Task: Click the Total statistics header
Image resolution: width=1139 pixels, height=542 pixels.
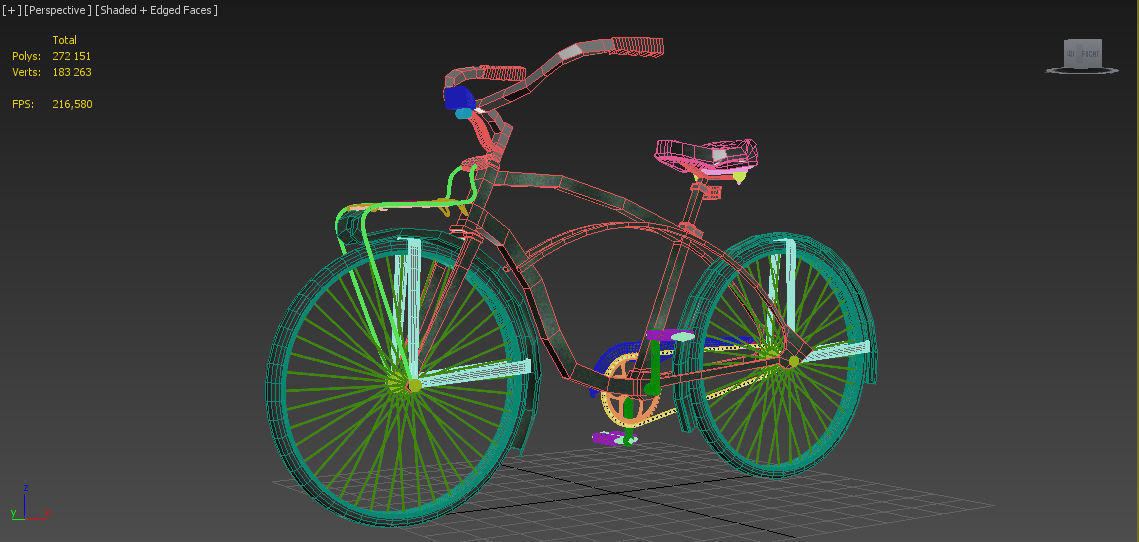Action: point(65,40)
